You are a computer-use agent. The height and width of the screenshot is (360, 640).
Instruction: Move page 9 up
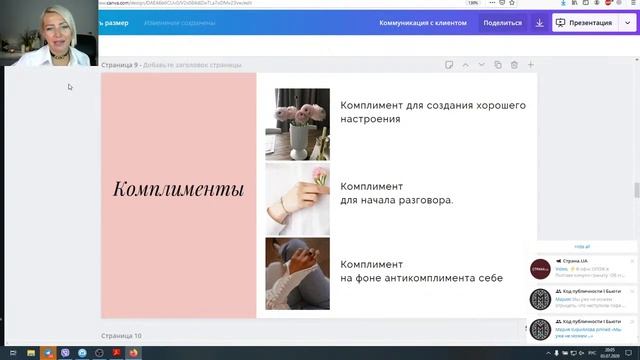click(x=465, y=65)
